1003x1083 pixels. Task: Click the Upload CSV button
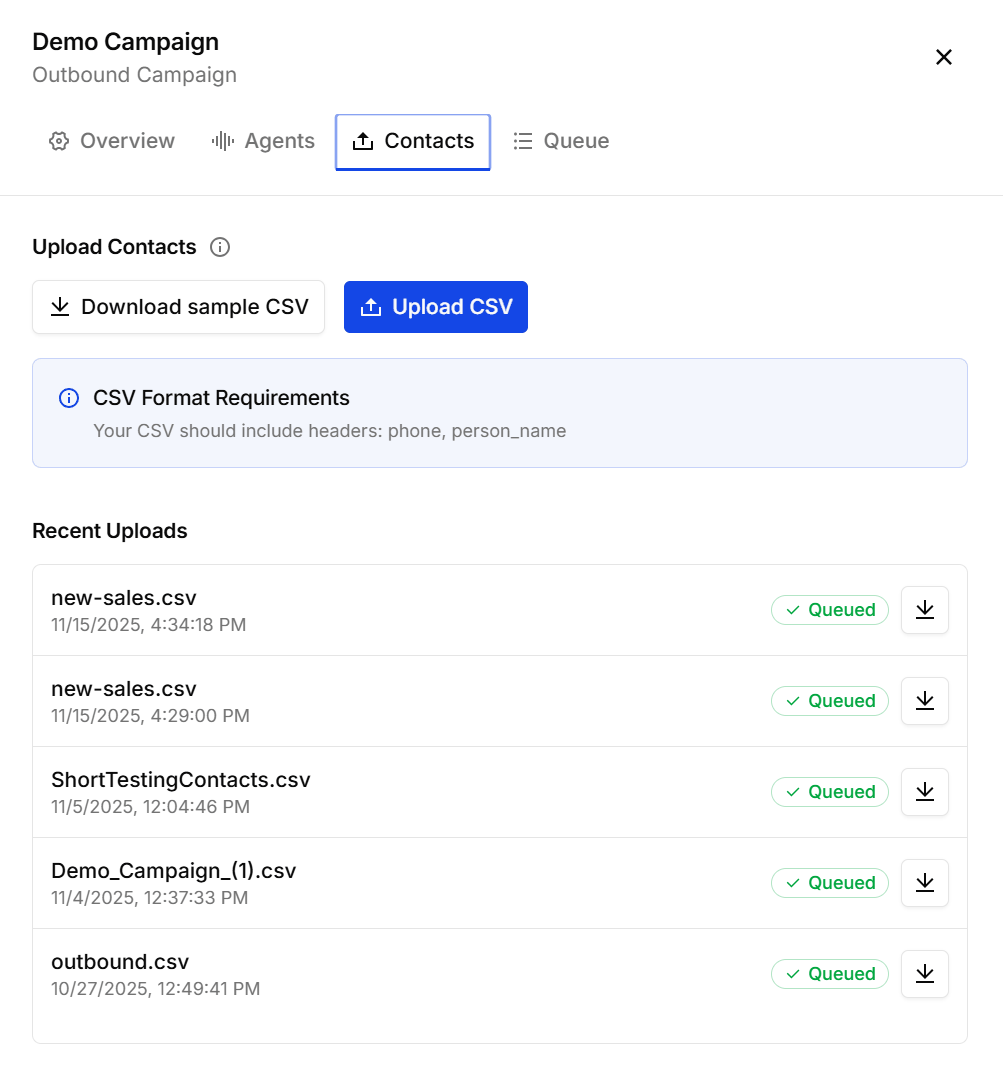pyautogui.click(x=436, y=307)
